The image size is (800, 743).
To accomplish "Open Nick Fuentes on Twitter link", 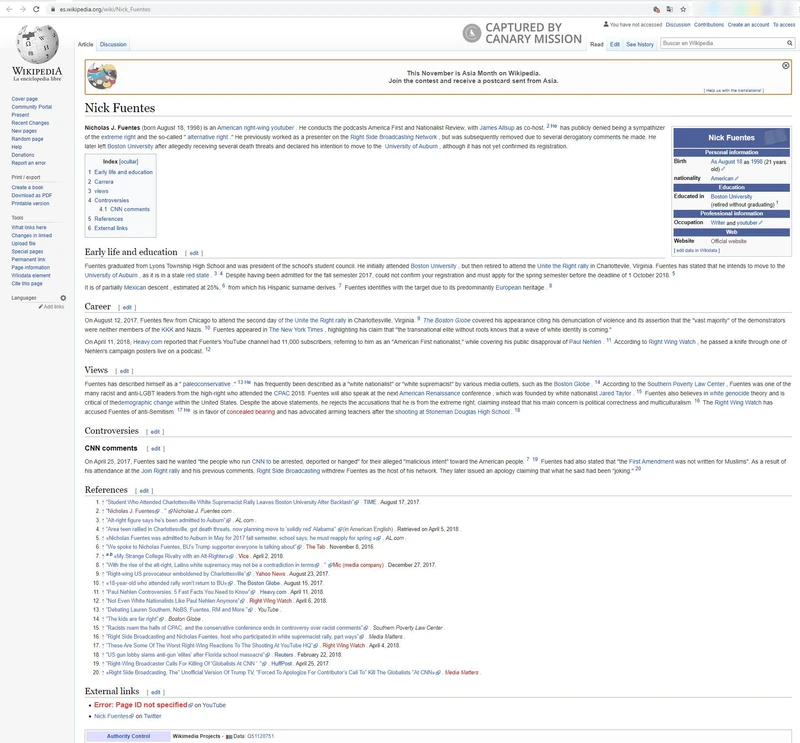I will (112, 716).
